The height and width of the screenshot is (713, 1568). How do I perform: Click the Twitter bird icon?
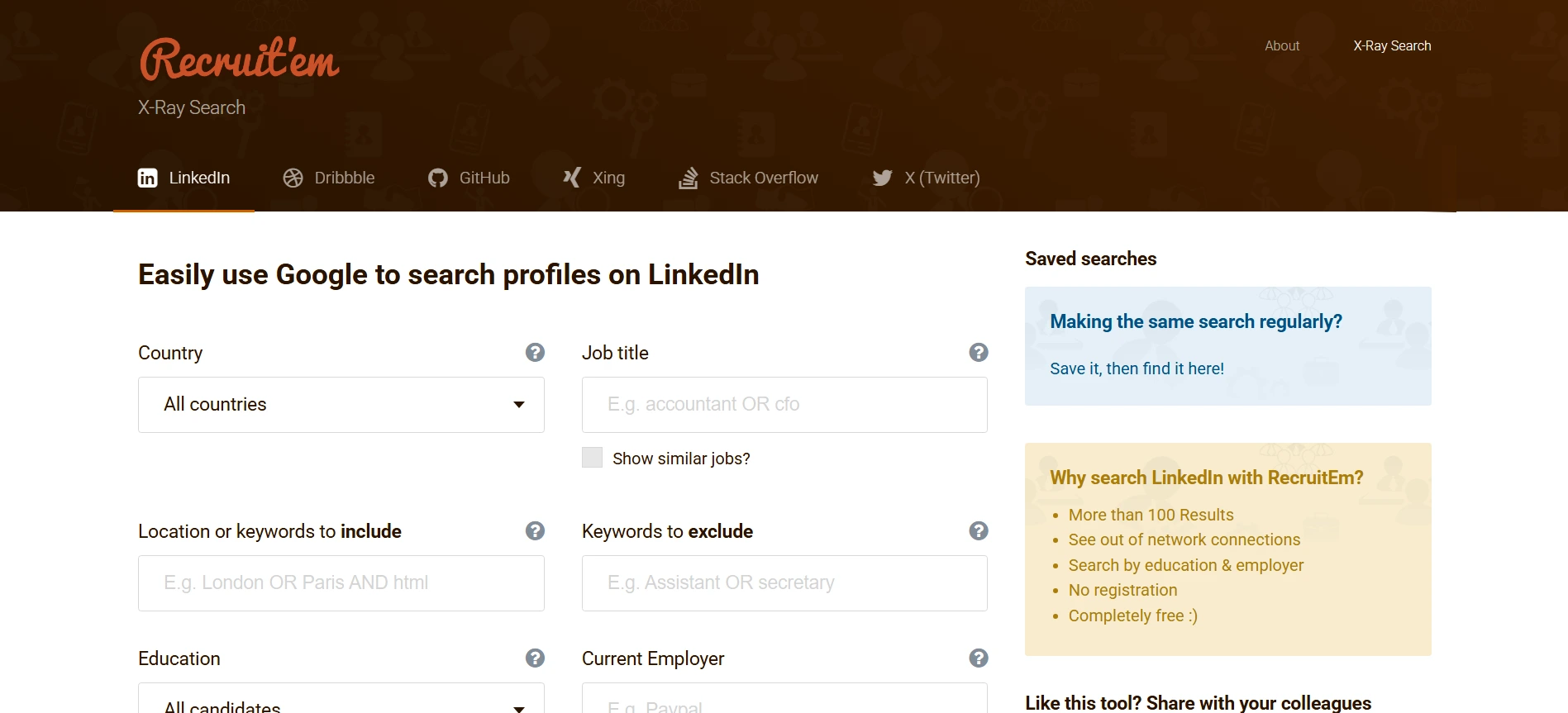point(883,178)
